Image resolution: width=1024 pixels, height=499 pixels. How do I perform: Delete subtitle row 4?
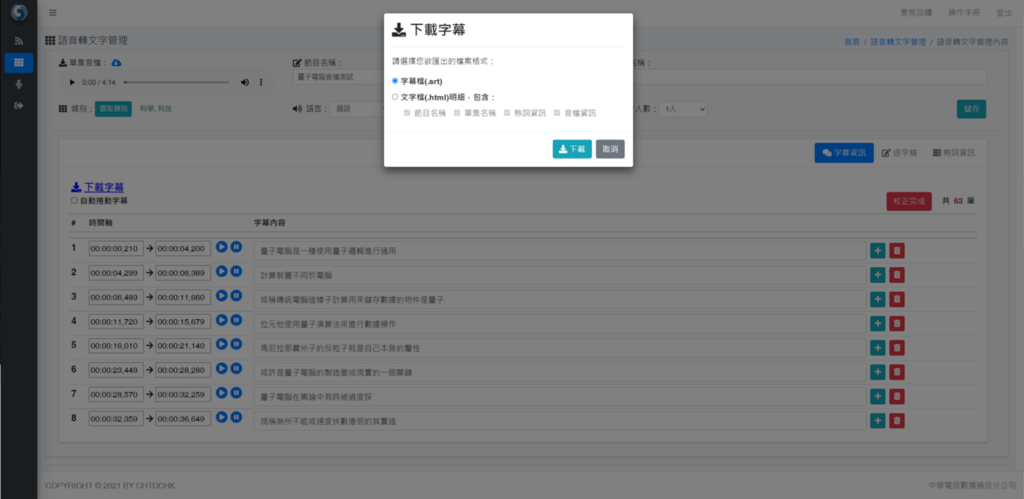click(897, 323)
